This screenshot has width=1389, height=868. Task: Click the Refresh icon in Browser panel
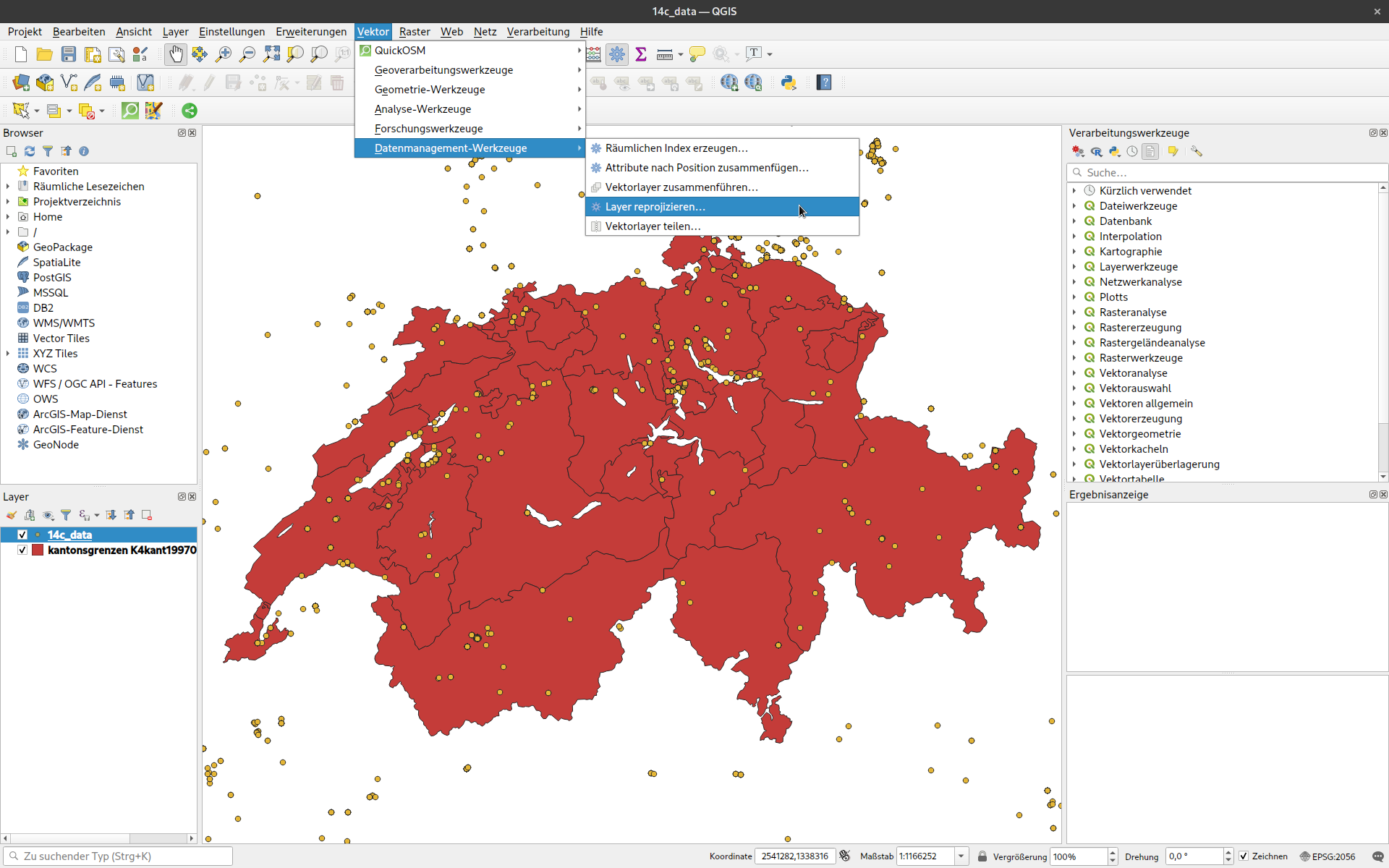pos(30,151)
